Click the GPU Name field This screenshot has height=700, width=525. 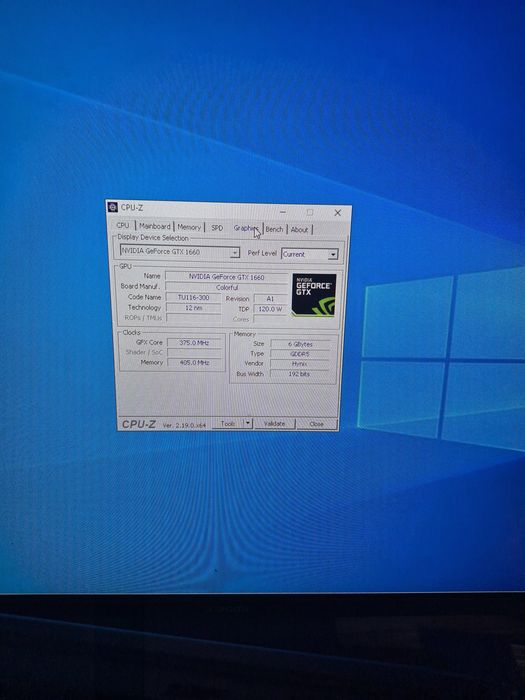[x=226, y=277]
